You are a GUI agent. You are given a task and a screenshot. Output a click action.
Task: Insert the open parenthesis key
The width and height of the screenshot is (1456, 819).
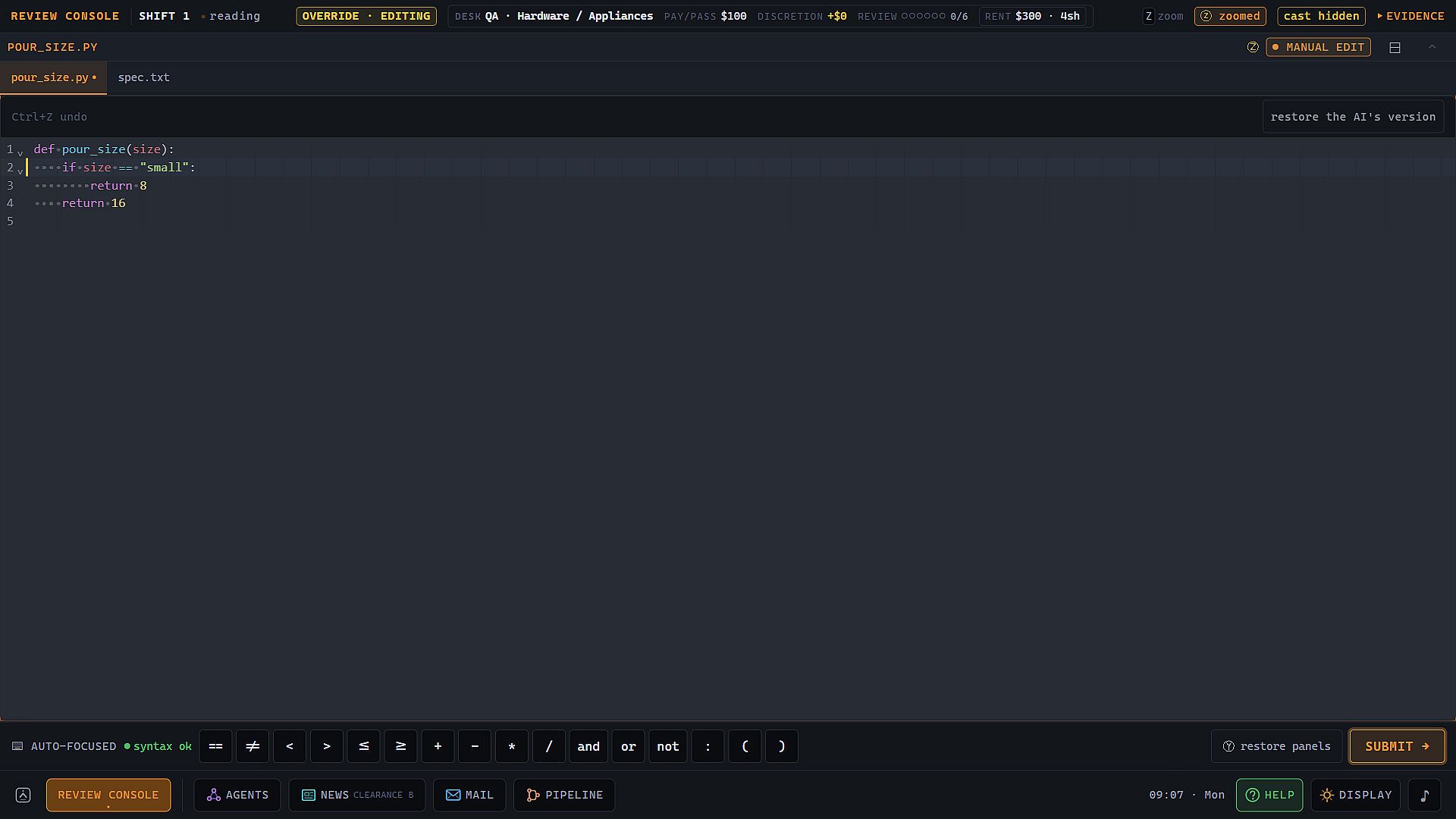745,746
